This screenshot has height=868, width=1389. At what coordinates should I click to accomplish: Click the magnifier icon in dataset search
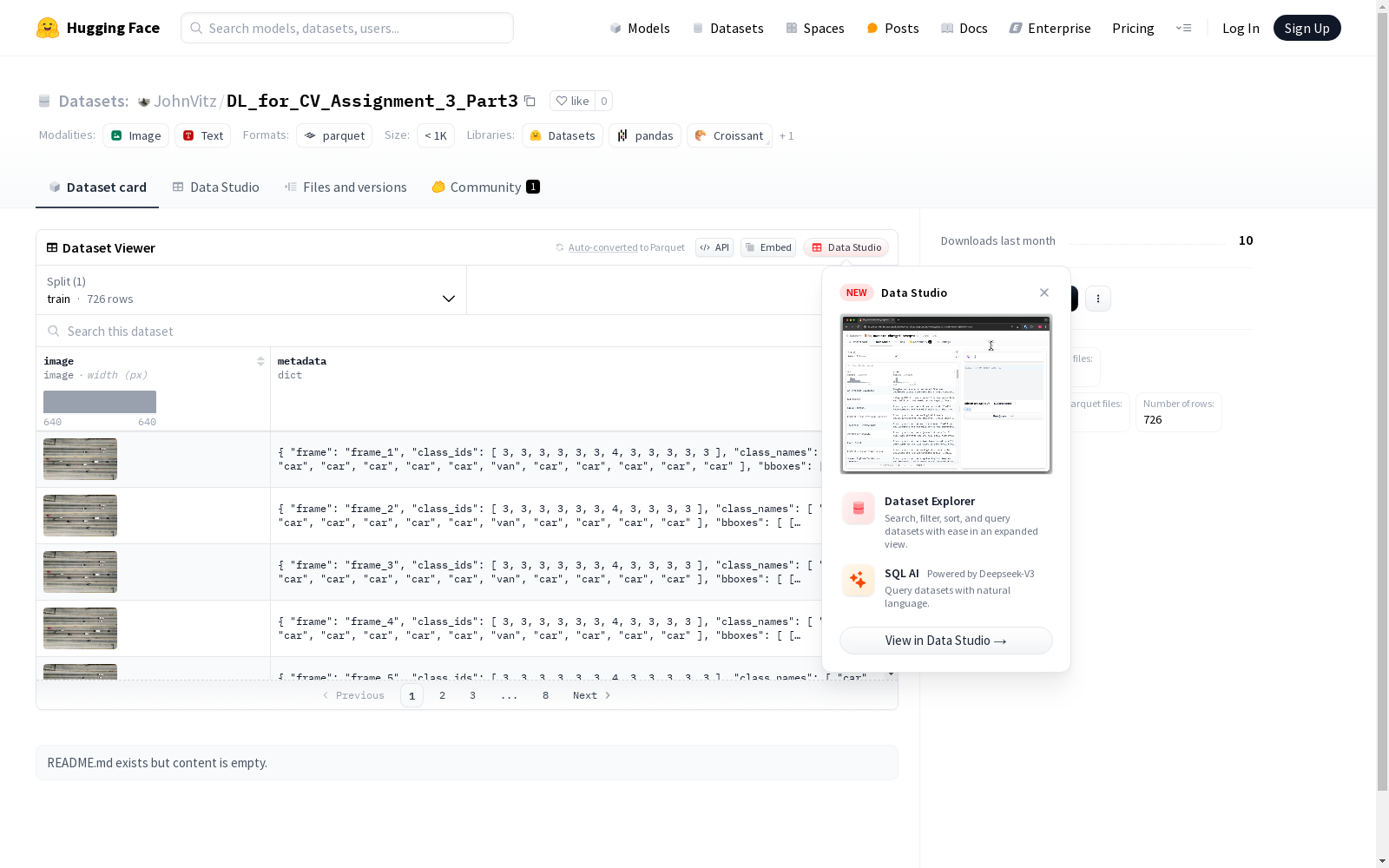(x=54, y=331)
